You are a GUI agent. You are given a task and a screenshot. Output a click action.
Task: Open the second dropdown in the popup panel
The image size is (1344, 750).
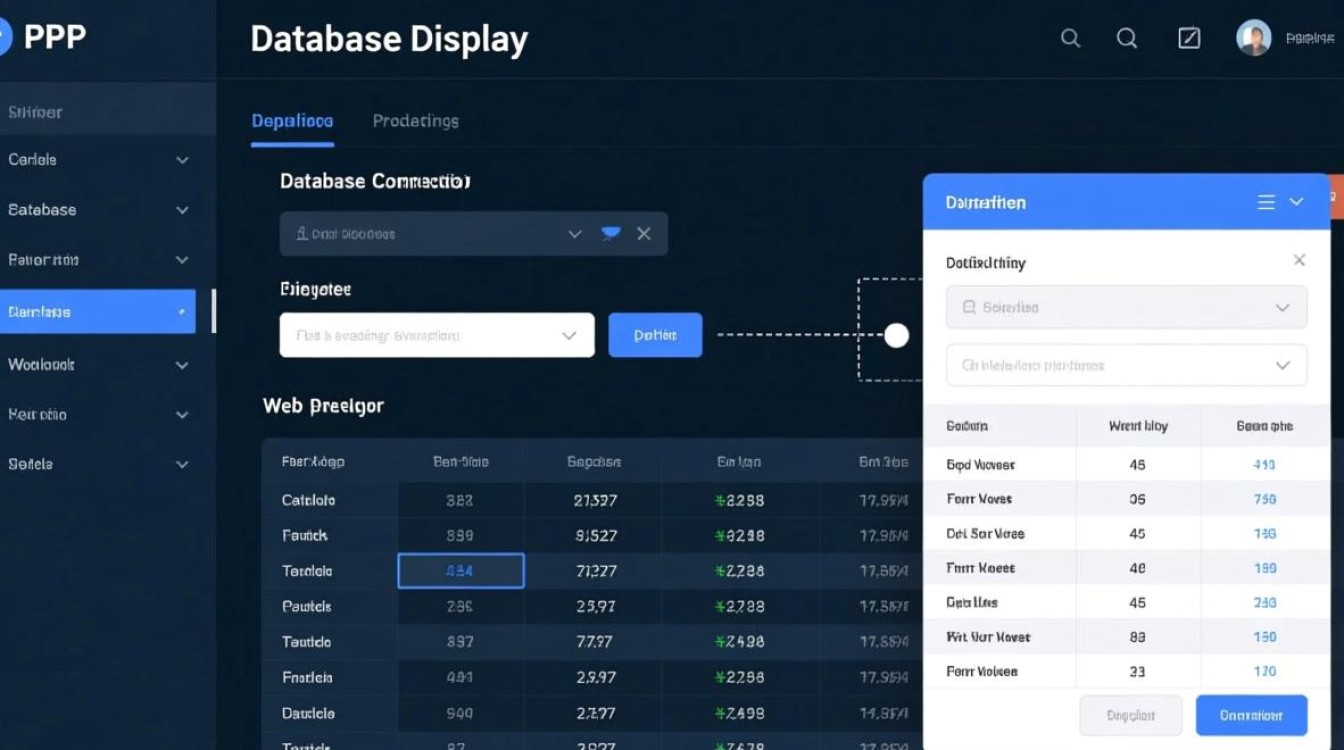(x=1126, y=366)
